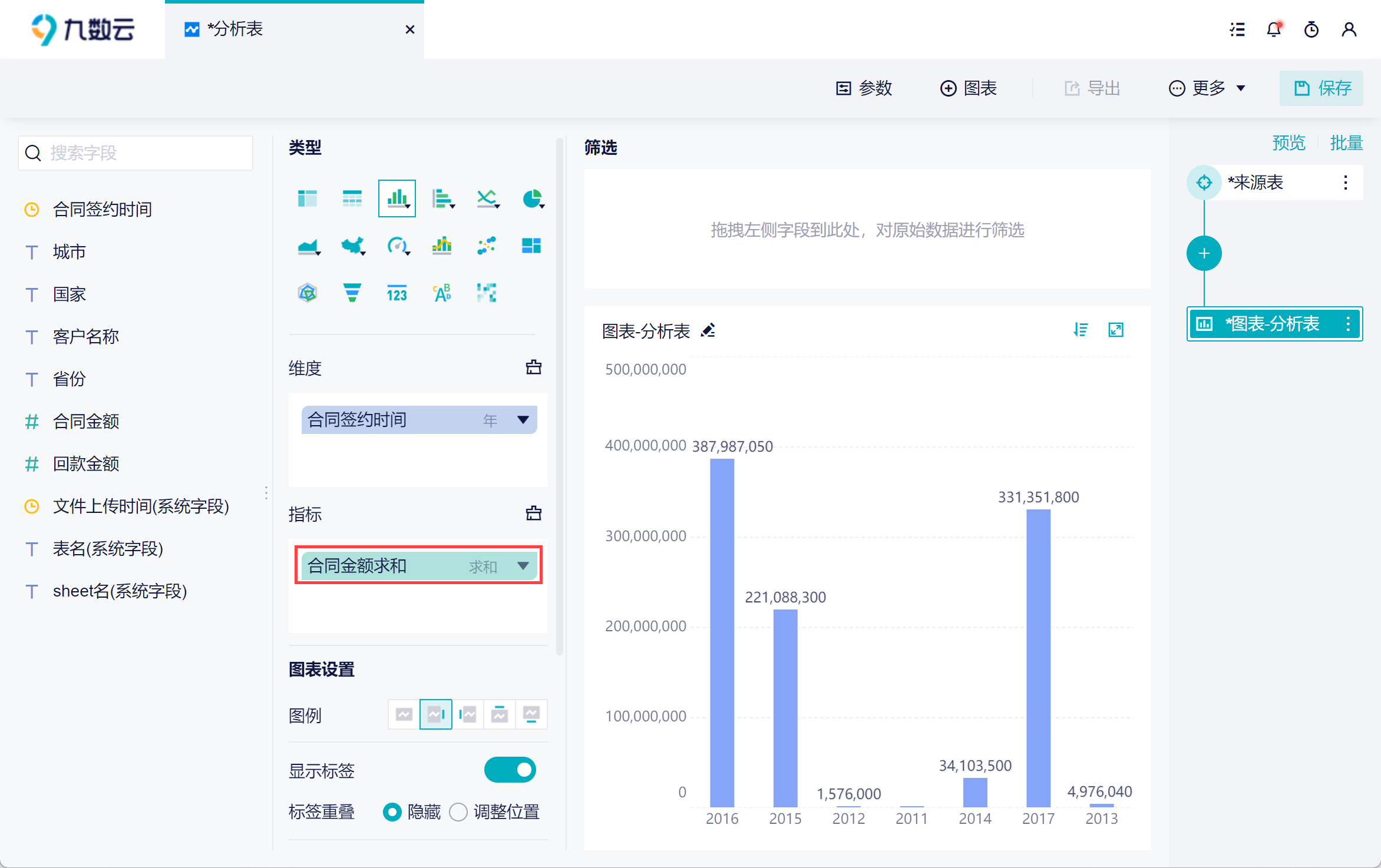Viewport: 1381px width, 868px height.
Task: Expand the chart to full screen
Action: [x=1116, y=330]
